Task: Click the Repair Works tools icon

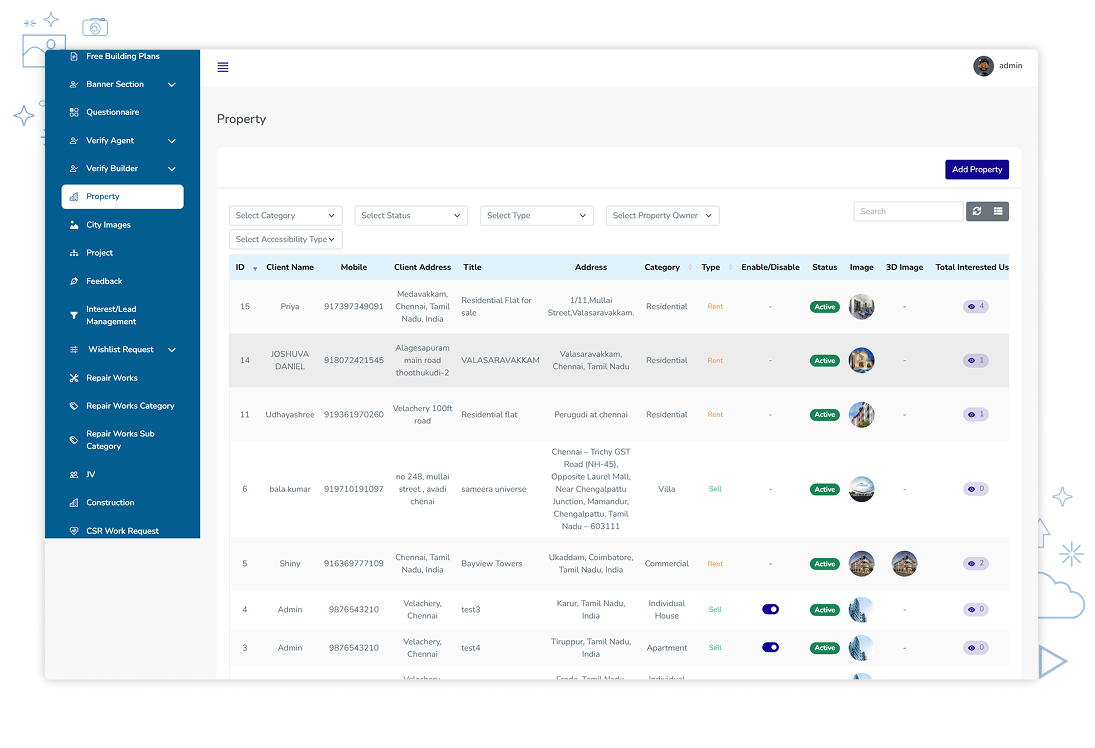Action: point(74,378)
